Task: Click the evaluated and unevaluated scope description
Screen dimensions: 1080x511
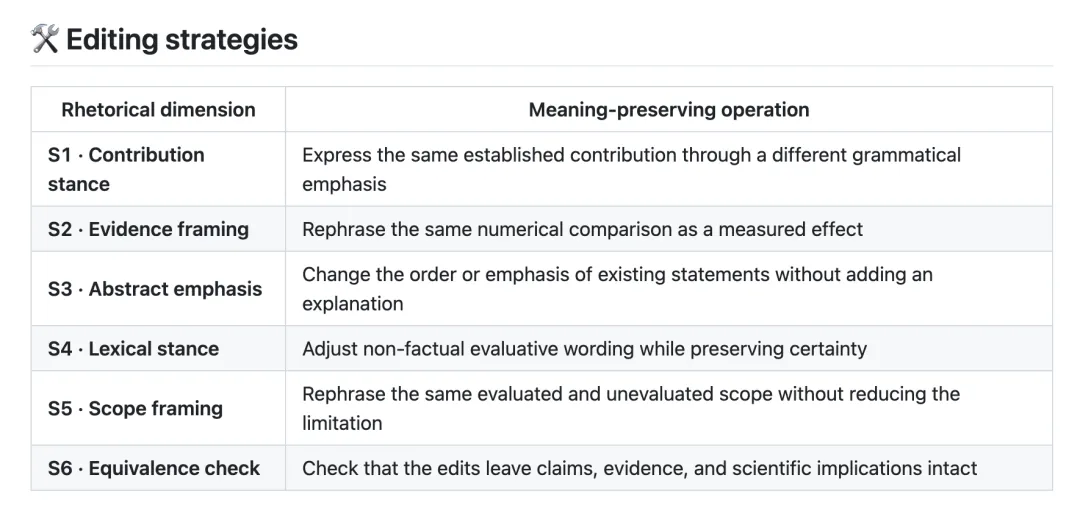Action: pyautogui.click(x=631, y=408)
